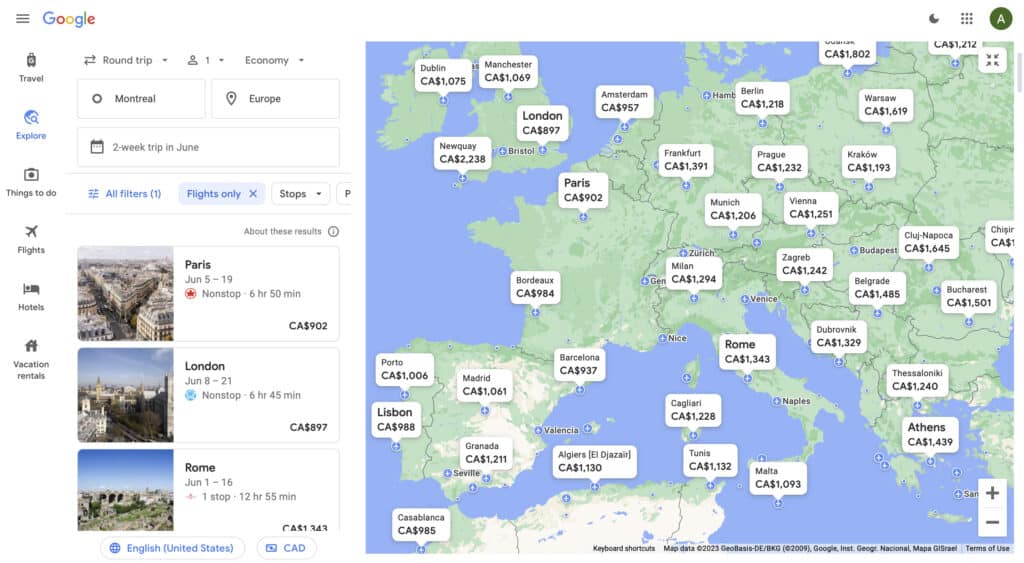Screen dimensions: 1024x563
Task: Change language English (United States)
Action: pos(172,548)
